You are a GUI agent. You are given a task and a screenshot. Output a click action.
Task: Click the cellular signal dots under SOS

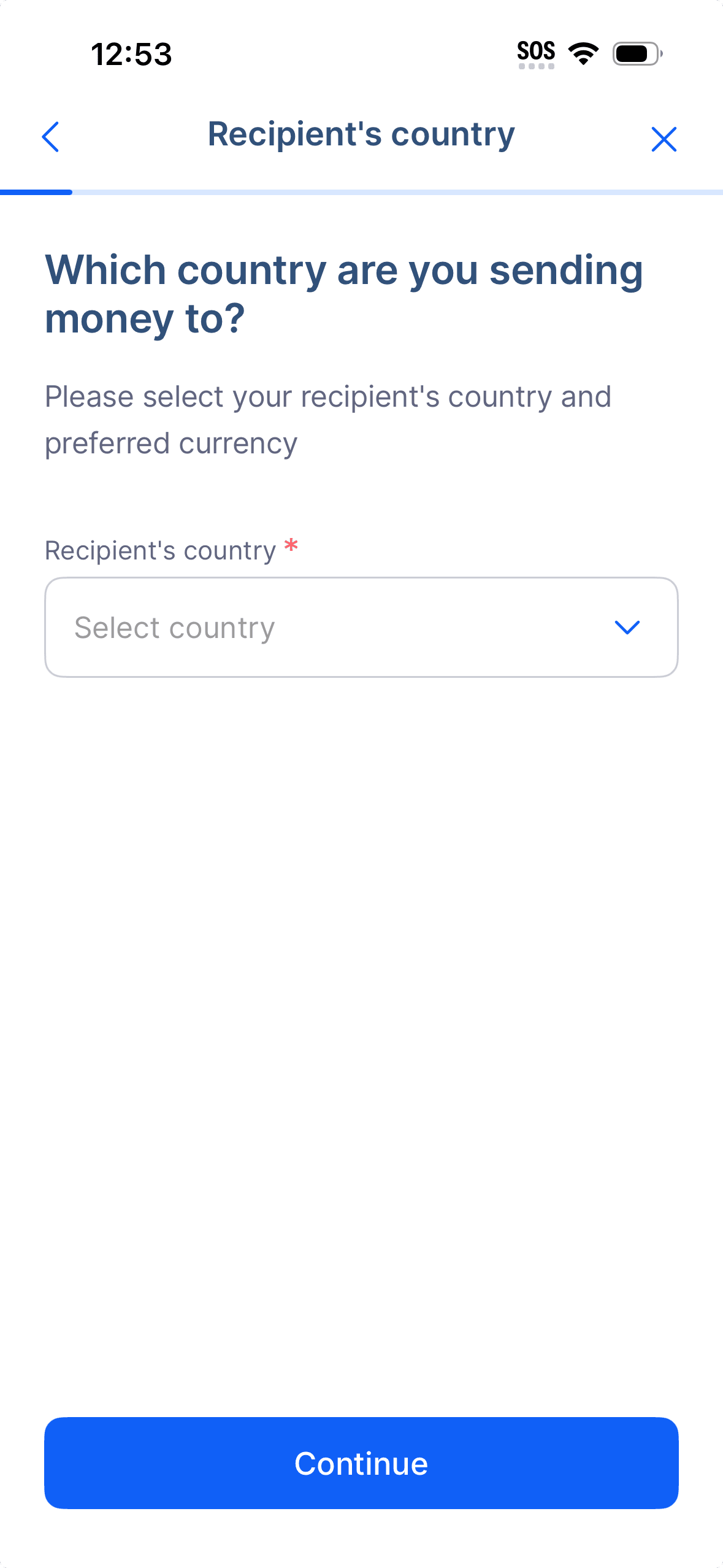coord(537,66)
